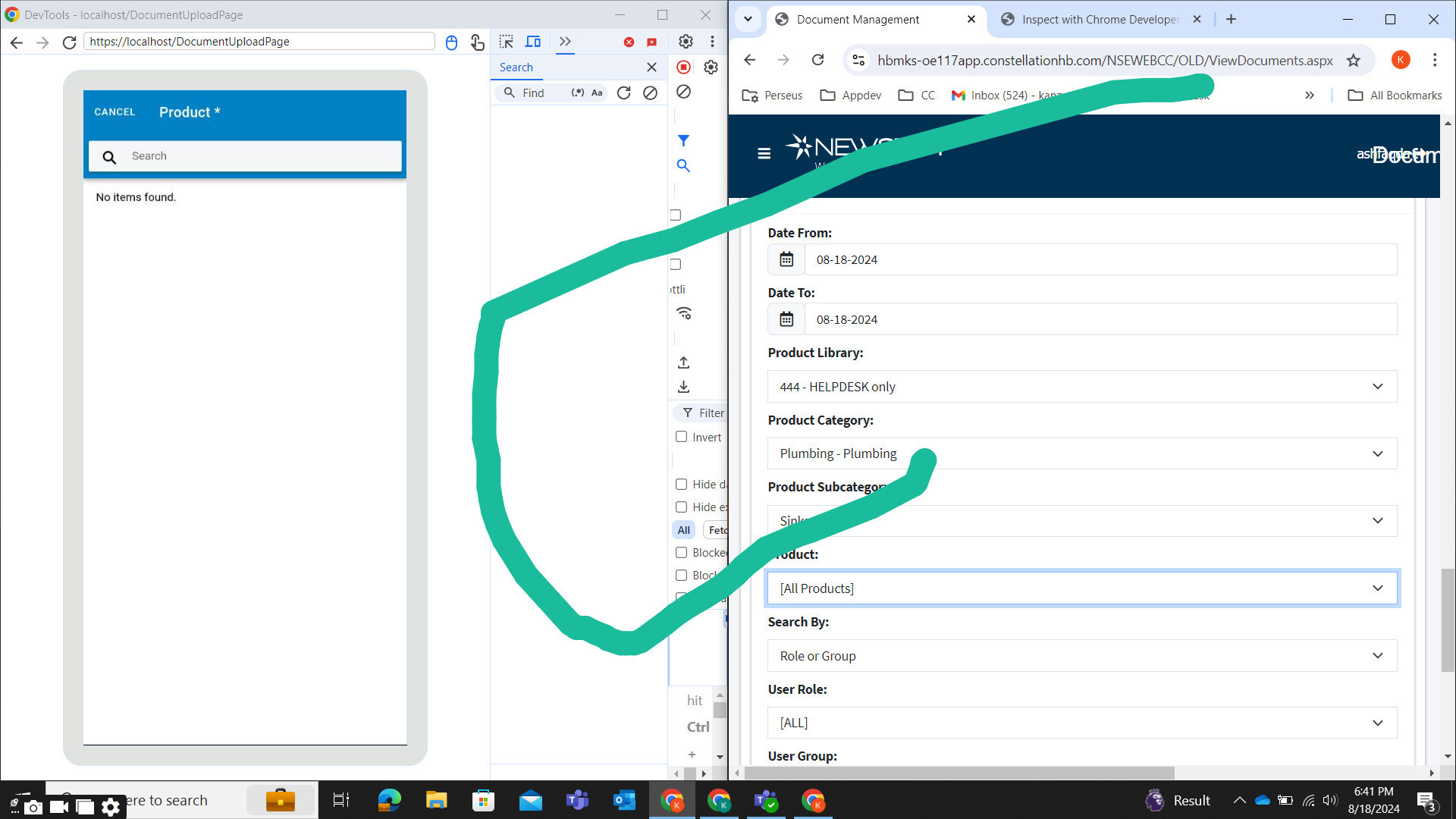The image size is (1456, 819).
Task: Click the blue network filter funnel icon
Action: tap(683, 141)
